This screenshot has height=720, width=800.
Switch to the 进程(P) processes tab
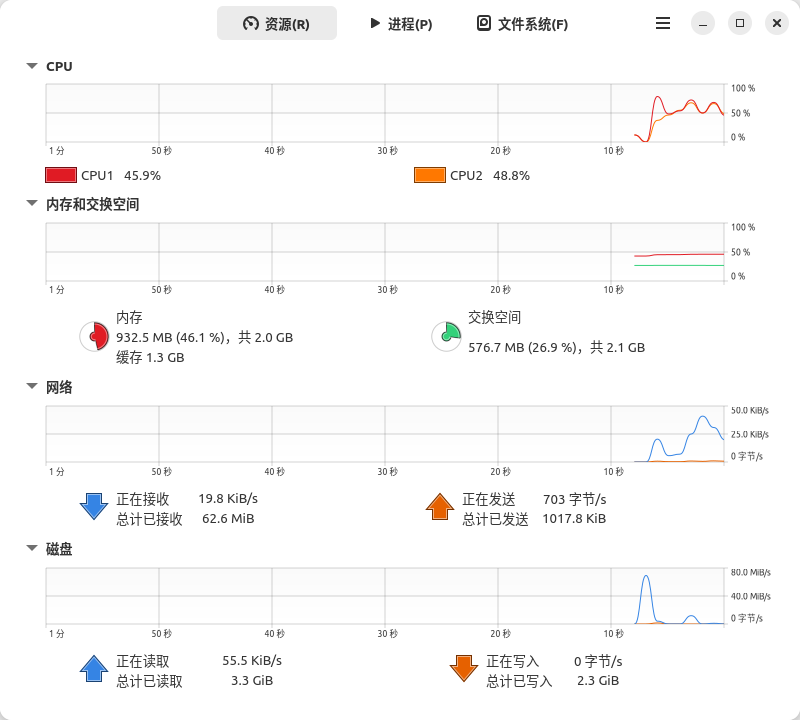click(400, 23)
